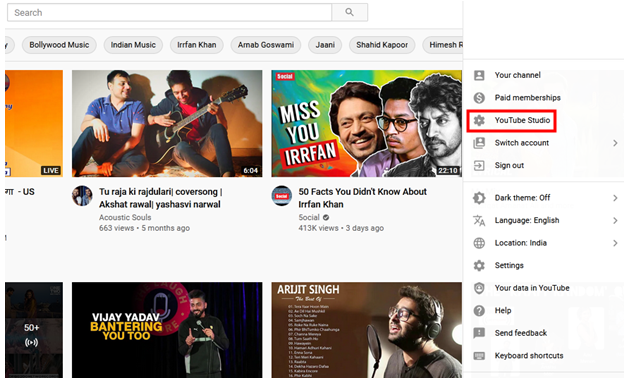Filter by Shahid Kapoor chip
This screenshot has width=624, height=383.
pyautogui.click(x=382, y=45)
